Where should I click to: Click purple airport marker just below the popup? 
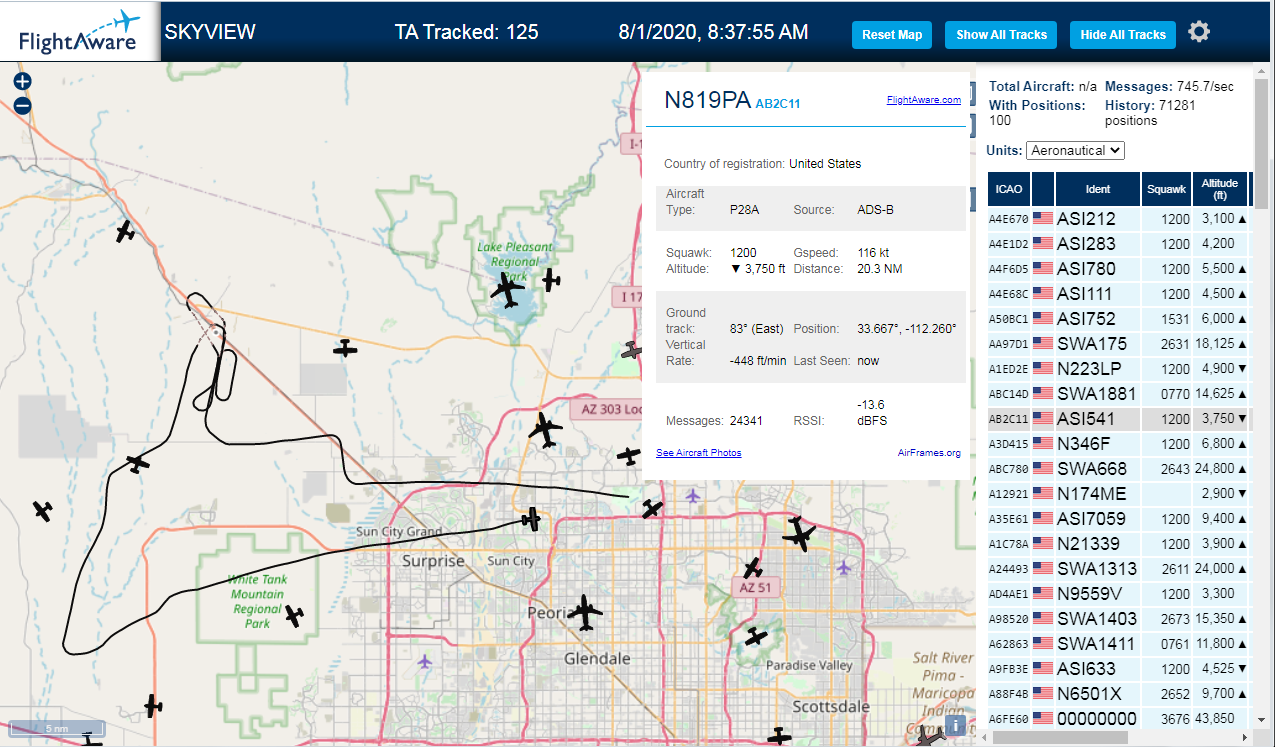click(x=692, y=495)
